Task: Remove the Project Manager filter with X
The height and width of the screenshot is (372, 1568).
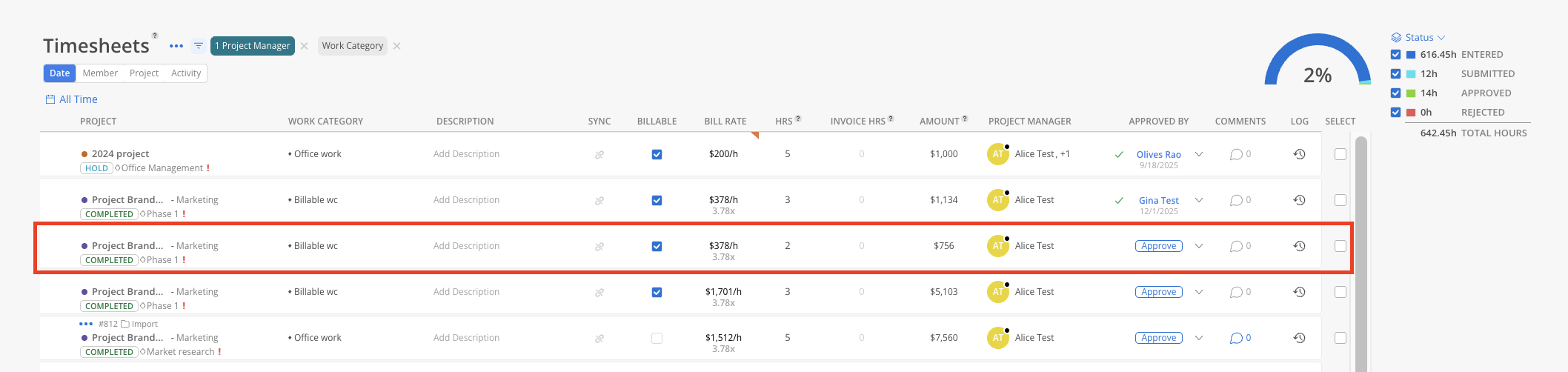Action: click(305, 46)
